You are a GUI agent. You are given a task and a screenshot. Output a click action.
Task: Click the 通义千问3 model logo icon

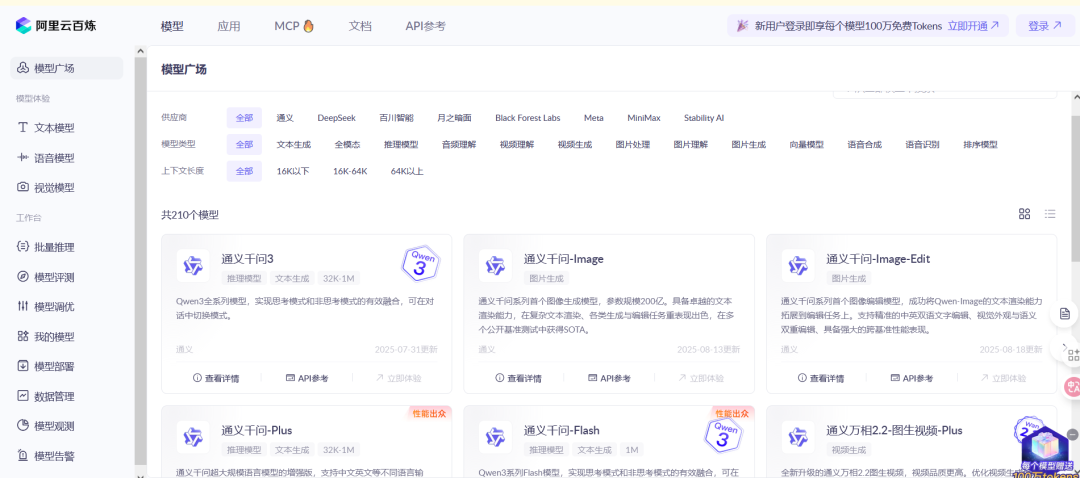(x=193, y=266)
